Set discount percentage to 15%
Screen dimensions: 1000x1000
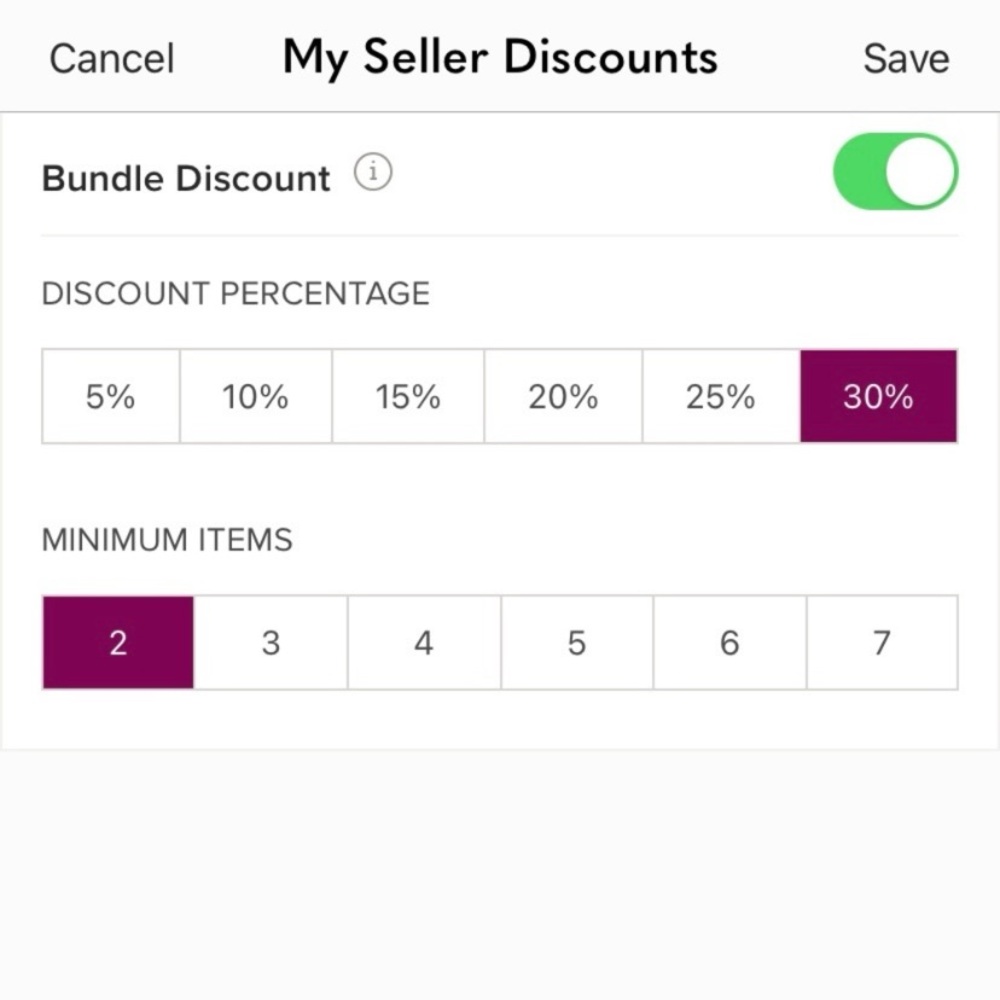coord(408,397)
